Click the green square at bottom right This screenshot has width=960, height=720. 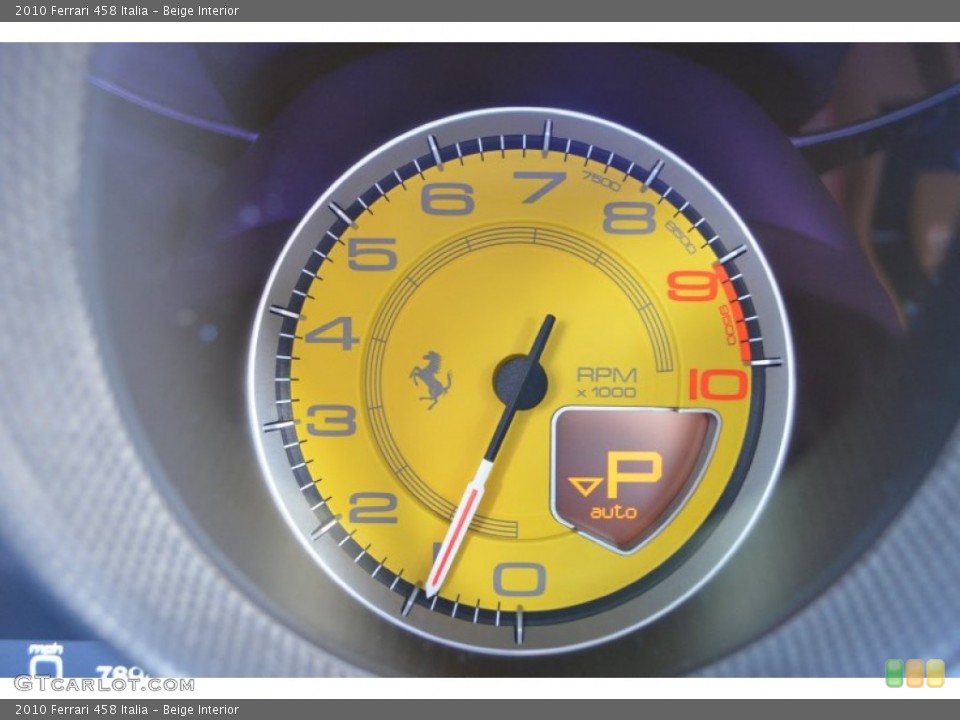(894, 673)
